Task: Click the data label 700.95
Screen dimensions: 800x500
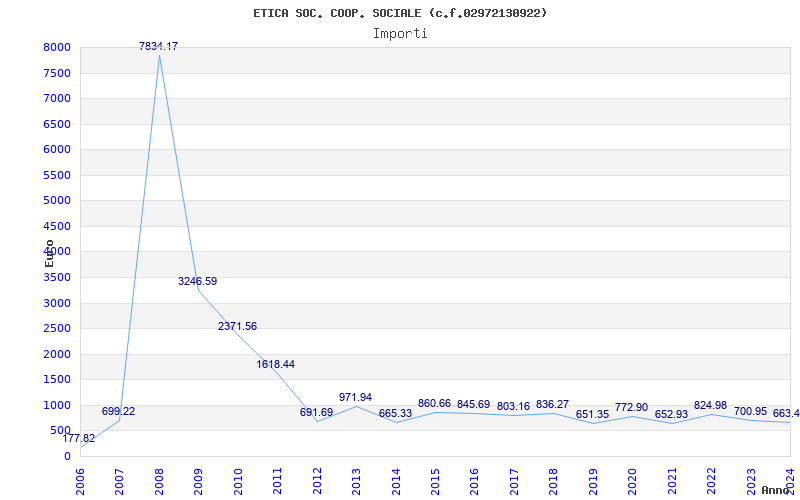Action: tap(751, 411)
